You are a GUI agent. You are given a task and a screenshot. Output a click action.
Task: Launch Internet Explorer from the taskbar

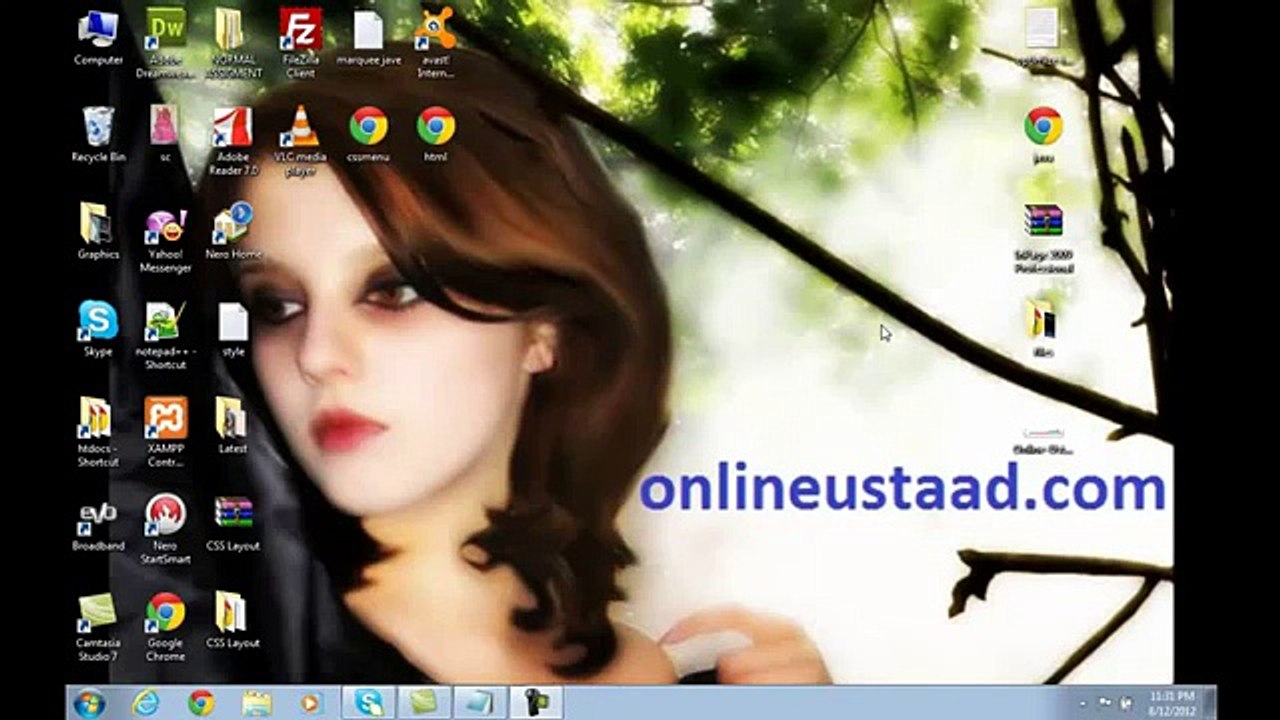point(146,703)
